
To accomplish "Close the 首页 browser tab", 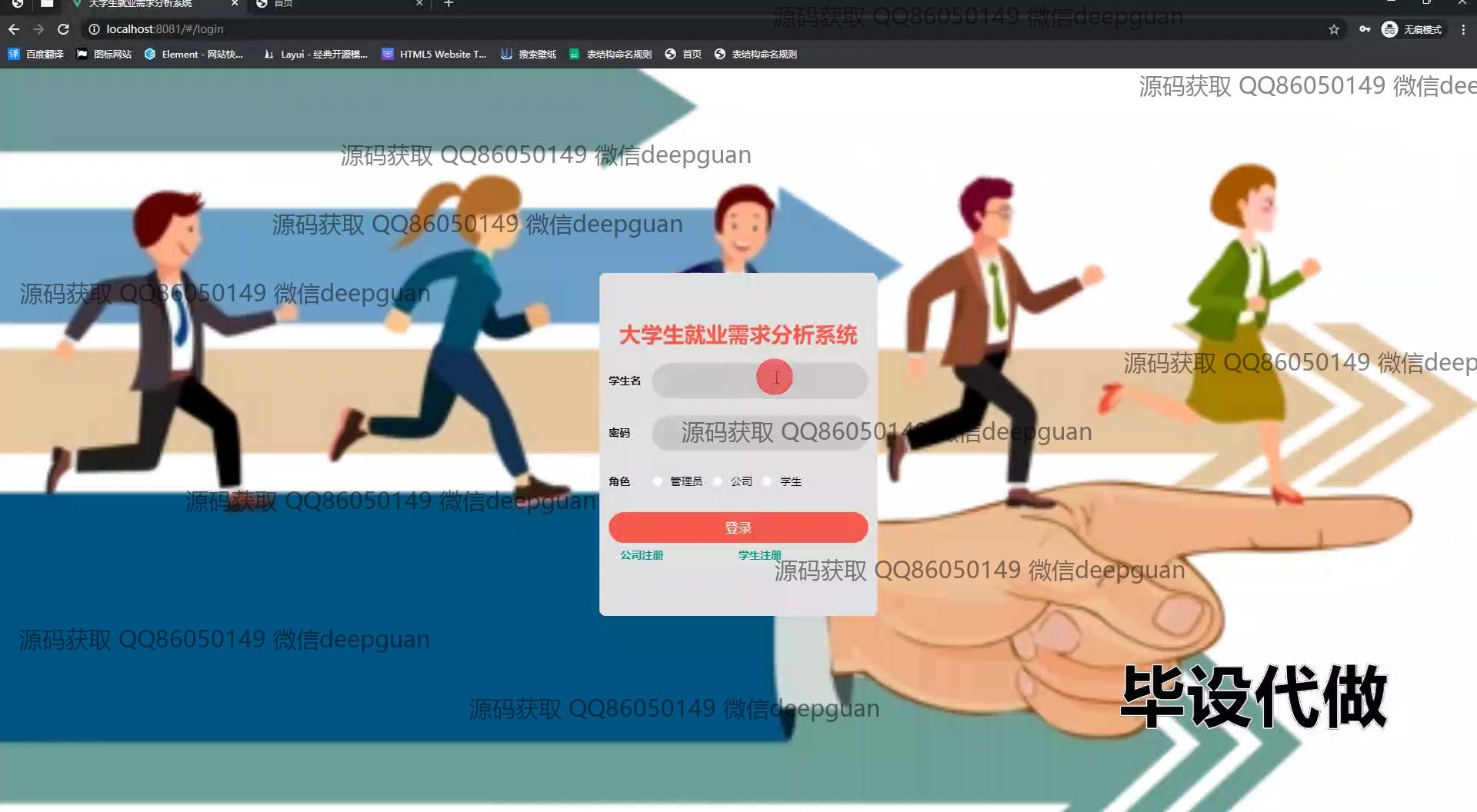I will tap(419, 4).
